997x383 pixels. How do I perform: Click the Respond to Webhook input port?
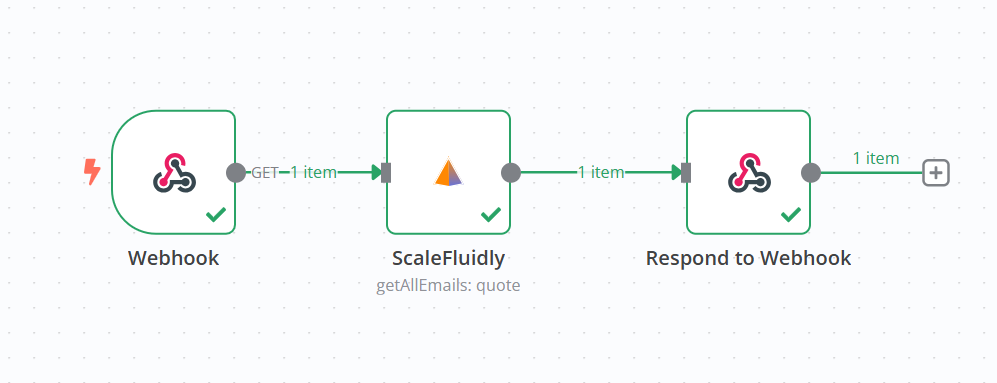pyautogui.click(x=686, y=172)
